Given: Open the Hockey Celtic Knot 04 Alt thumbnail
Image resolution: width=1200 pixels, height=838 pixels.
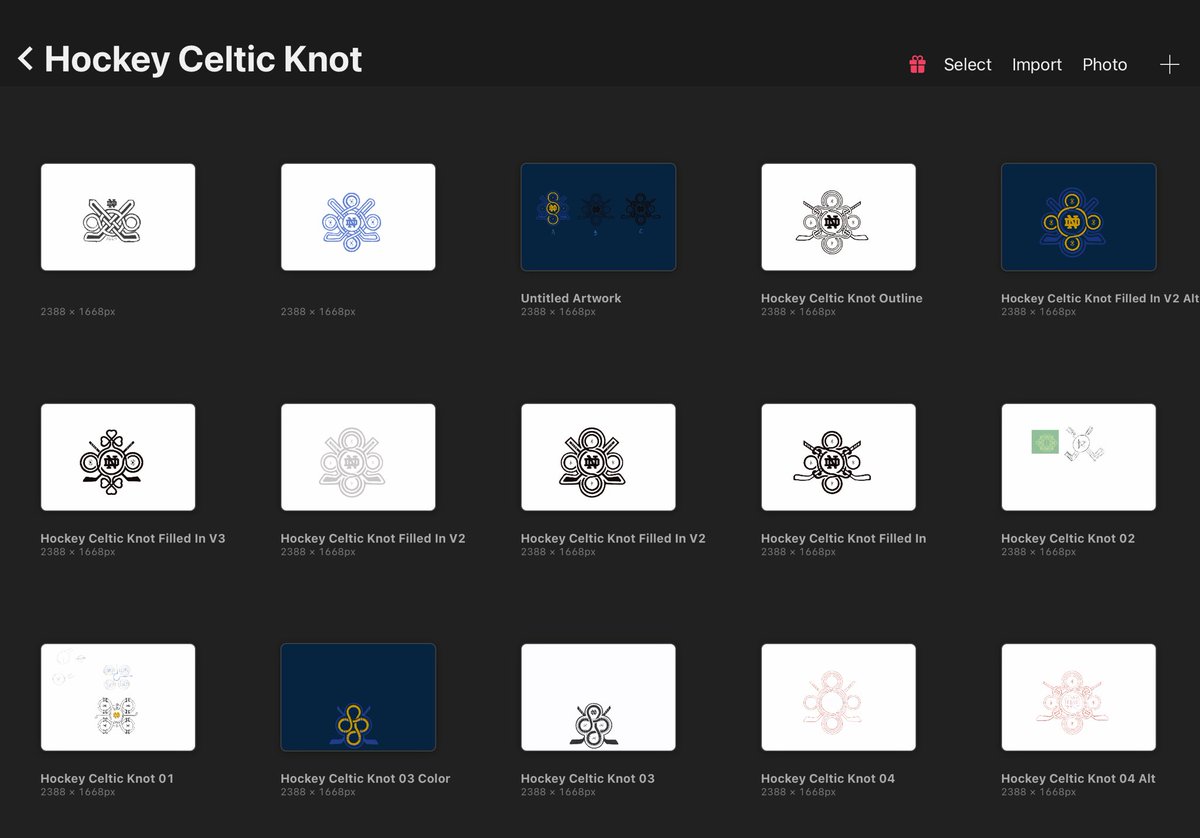Looking at the screenshot, I should coord(1078,697).
